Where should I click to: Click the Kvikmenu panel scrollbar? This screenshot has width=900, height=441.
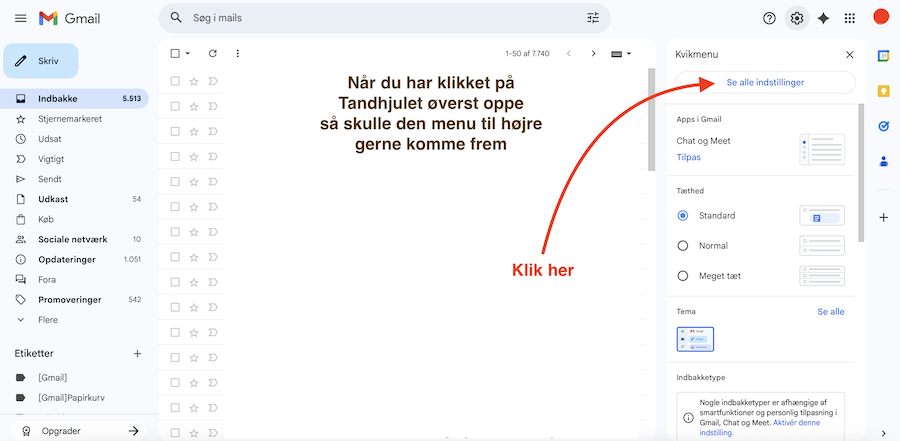coord(861,172)
